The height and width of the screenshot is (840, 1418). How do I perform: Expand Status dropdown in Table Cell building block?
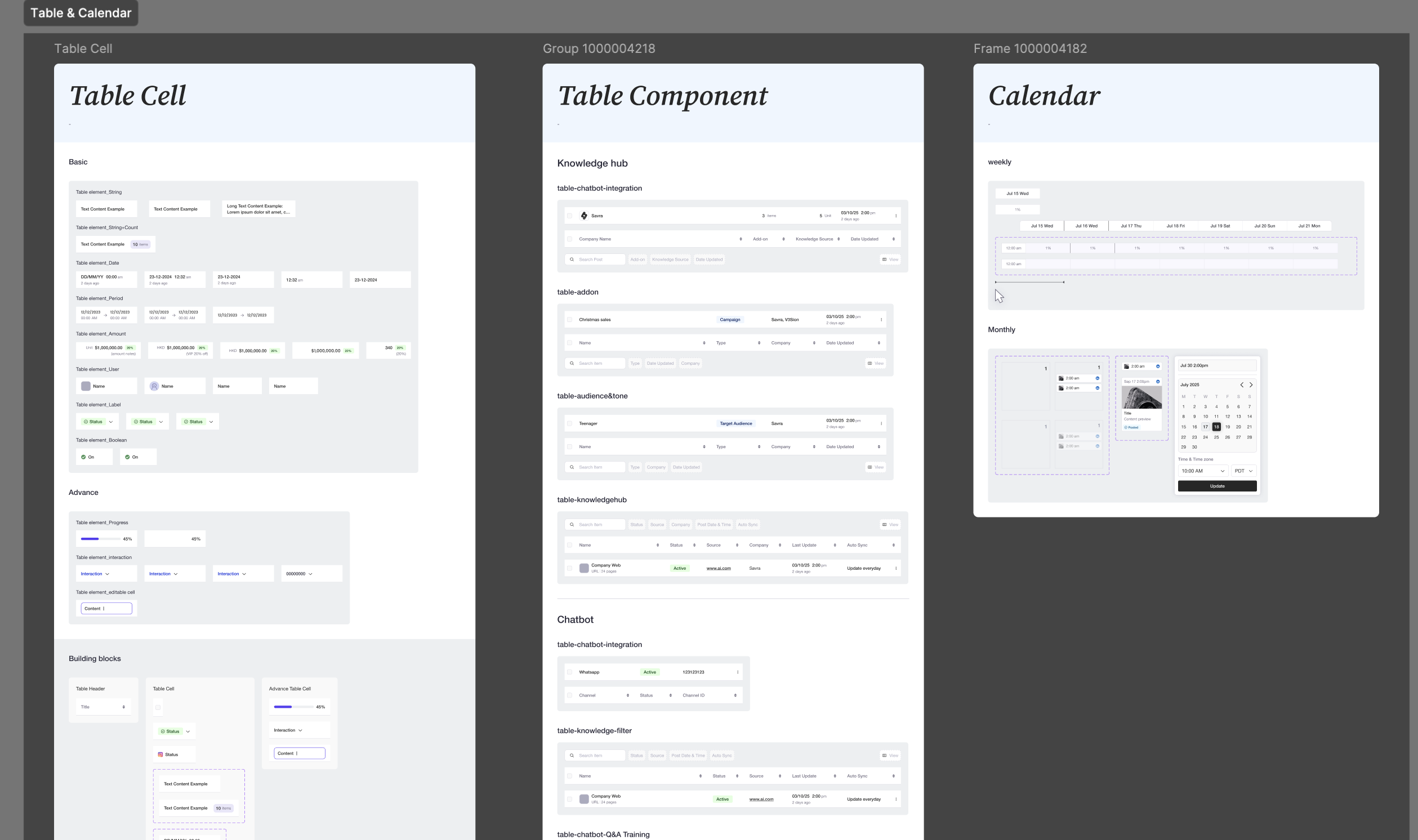188,731
